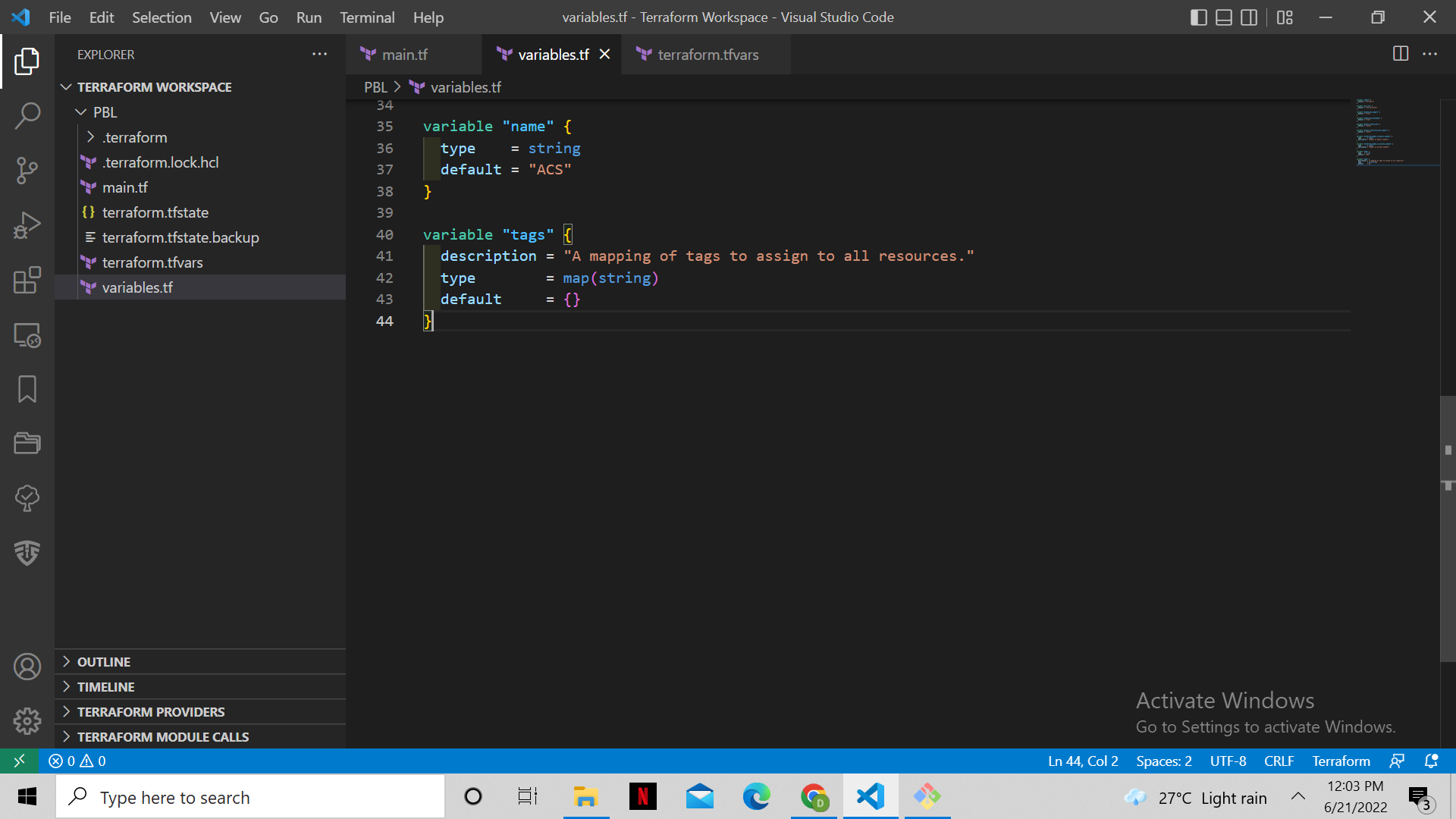The image size is (1456, 819).
Task: Open the Run and Debug view
Action: (x=27, y=224)
